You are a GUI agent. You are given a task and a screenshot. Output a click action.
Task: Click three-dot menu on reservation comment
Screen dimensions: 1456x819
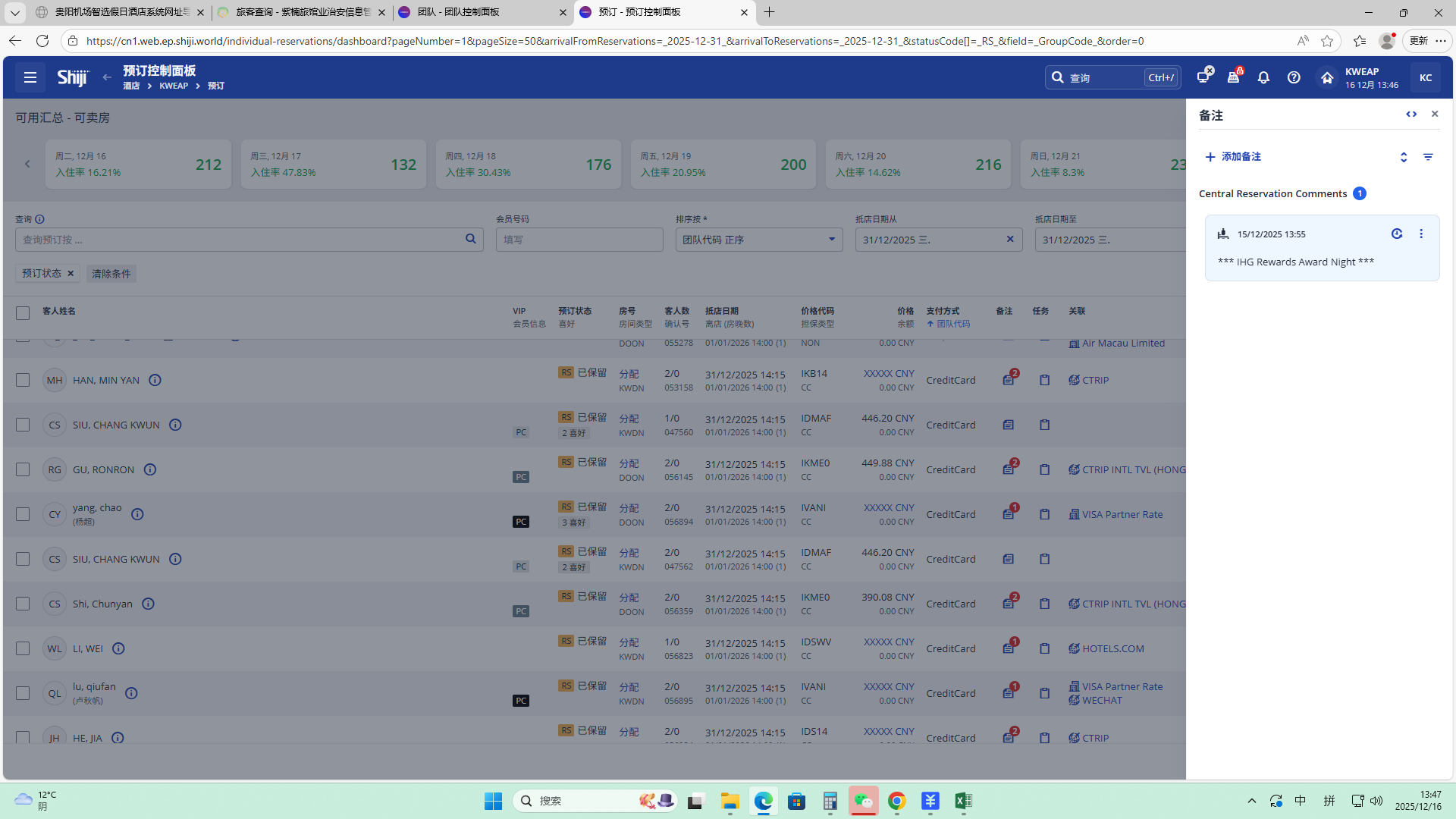(x=1421, y=234)
